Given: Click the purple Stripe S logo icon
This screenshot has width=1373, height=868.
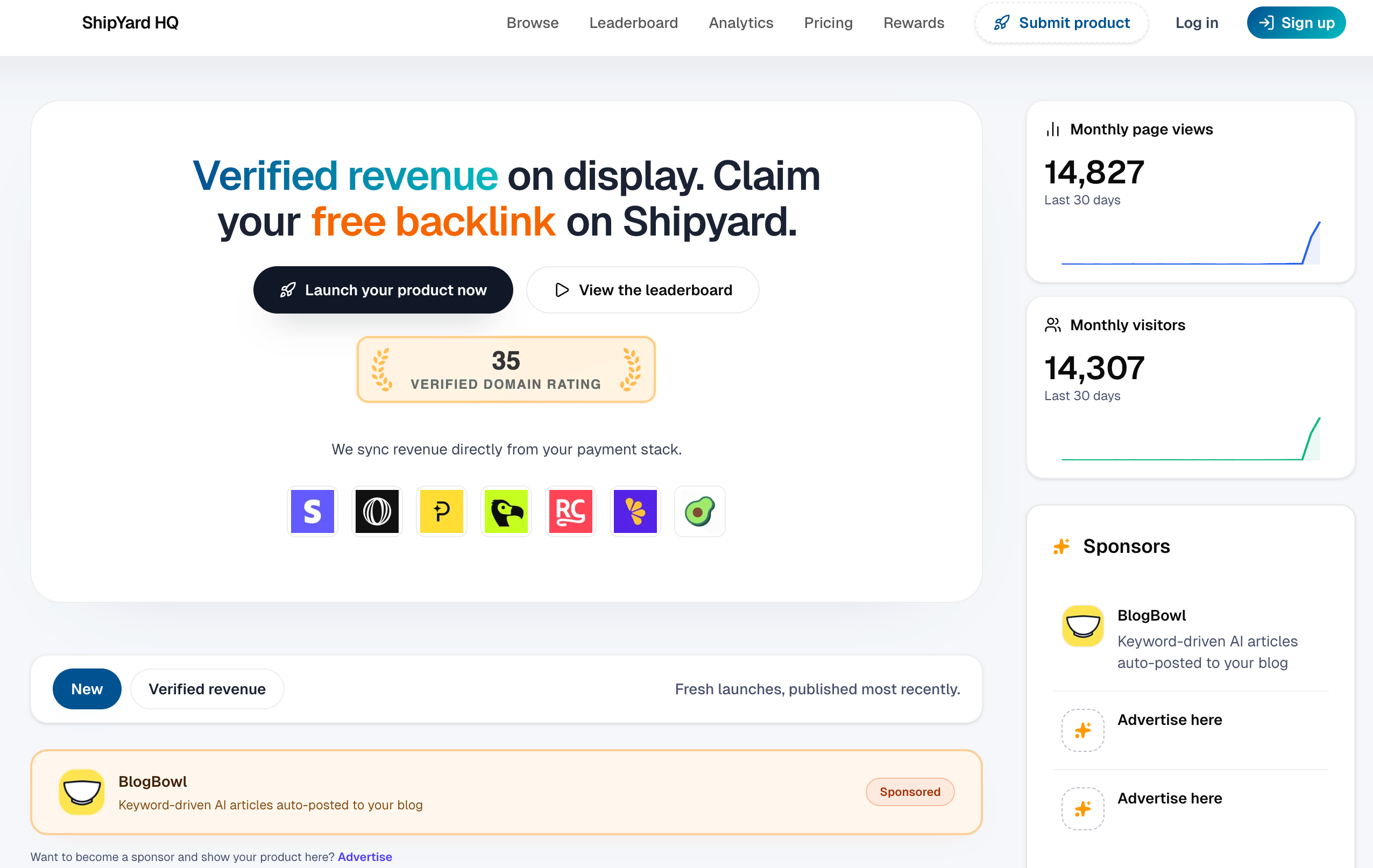Looking at the screenshot, I should click(x=312, y=511).
